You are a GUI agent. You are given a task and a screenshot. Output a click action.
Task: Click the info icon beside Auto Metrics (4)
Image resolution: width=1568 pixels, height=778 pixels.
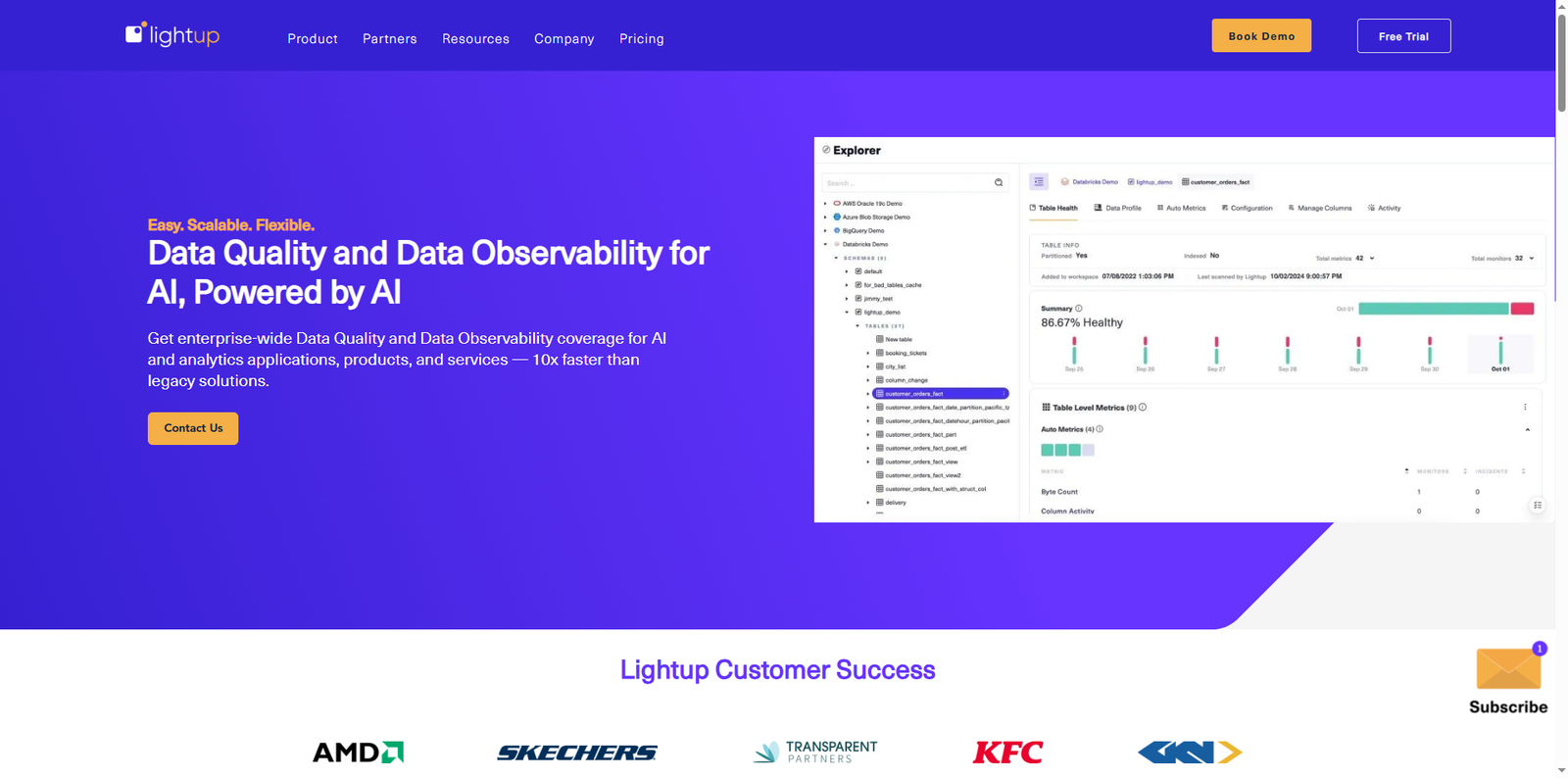pyautogui.click(x=1100, y=429)
